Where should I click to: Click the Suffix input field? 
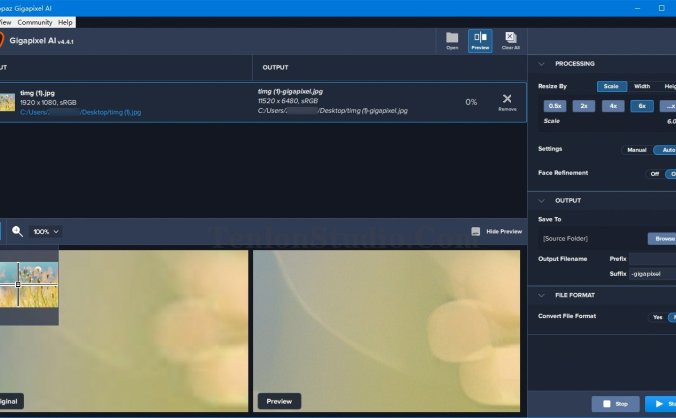tap(652, 273)
